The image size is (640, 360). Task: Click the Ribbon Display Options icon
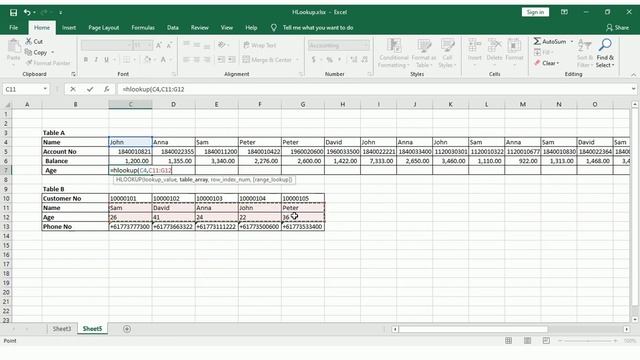pyautogui.click(x=564, y=12)
